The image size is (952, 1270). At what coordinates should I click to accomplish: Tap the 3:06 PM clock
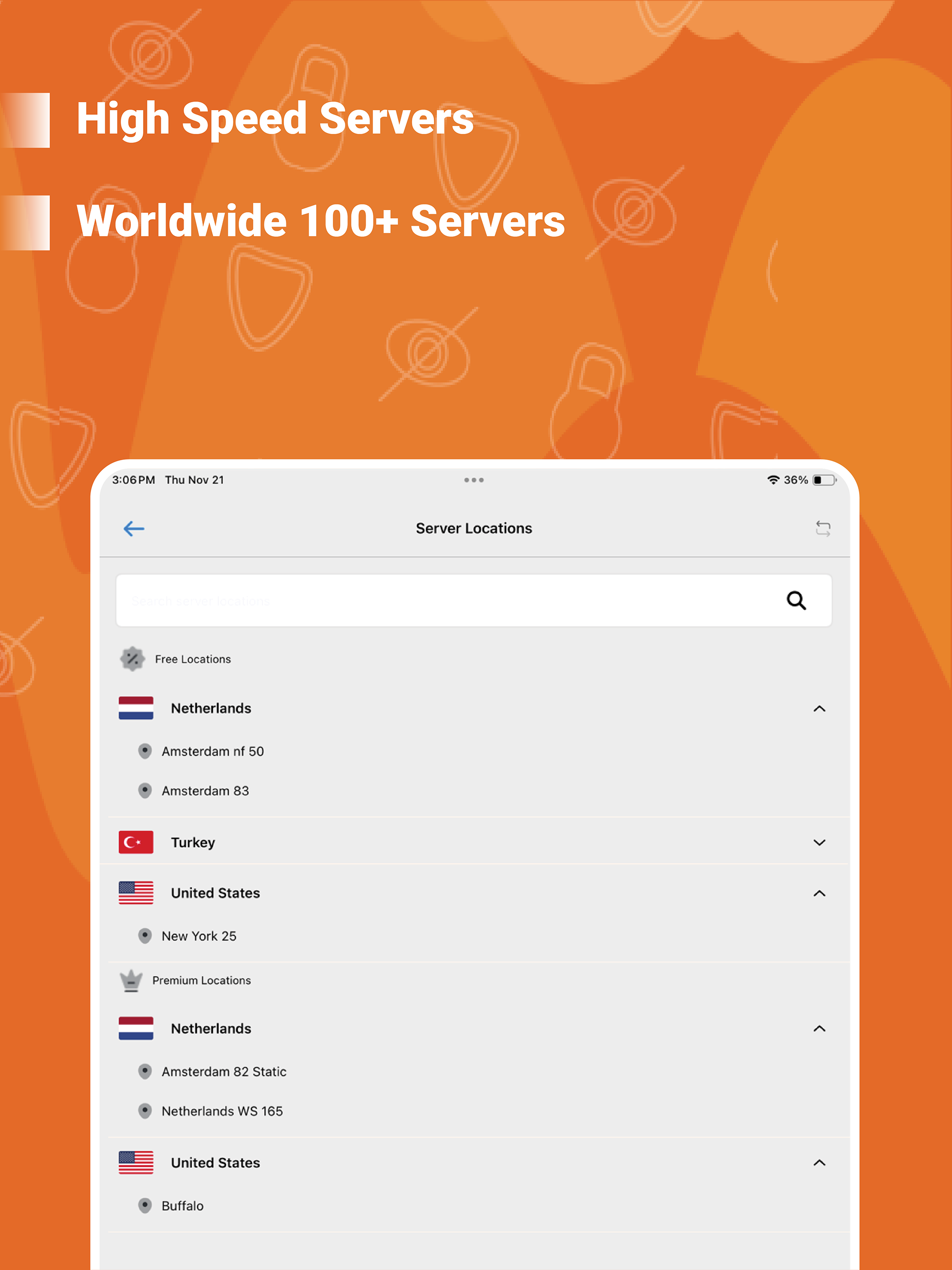[133, 480]
